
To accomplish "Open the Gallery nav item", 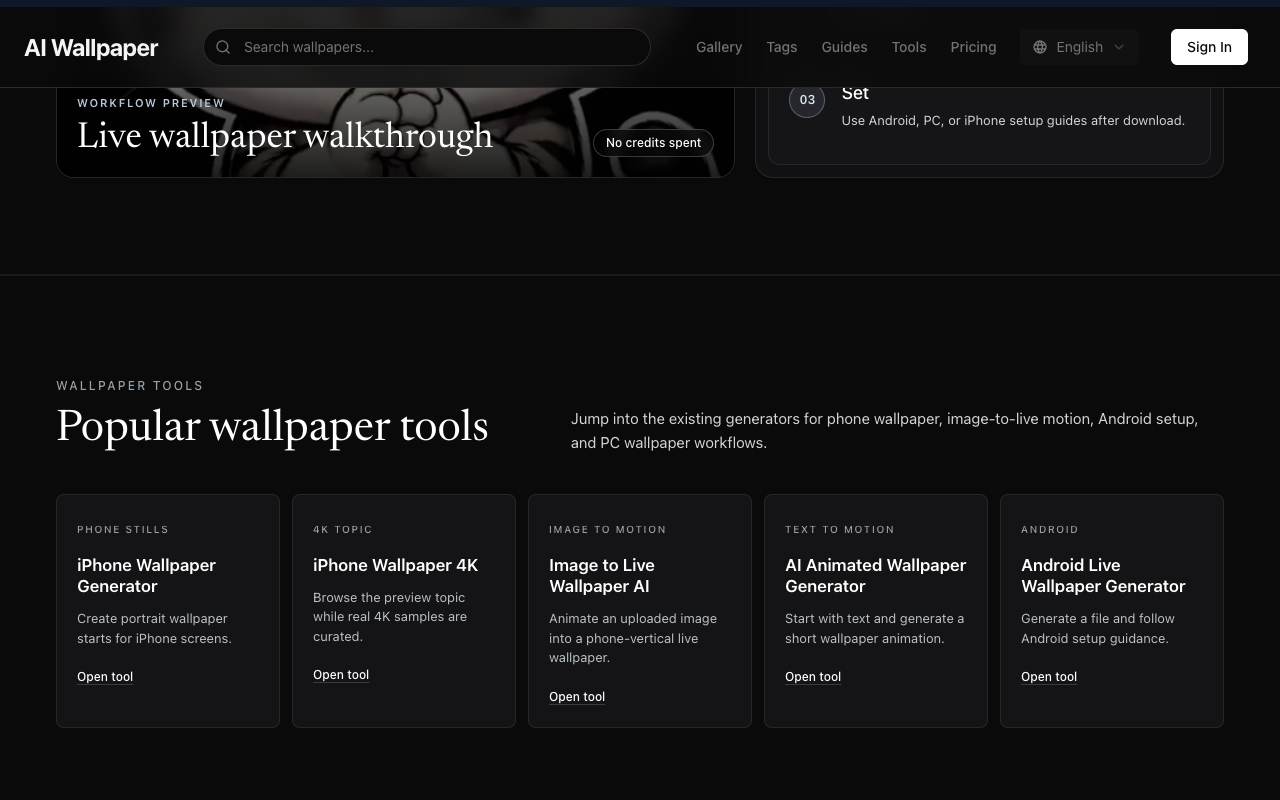I will point(719,47).
